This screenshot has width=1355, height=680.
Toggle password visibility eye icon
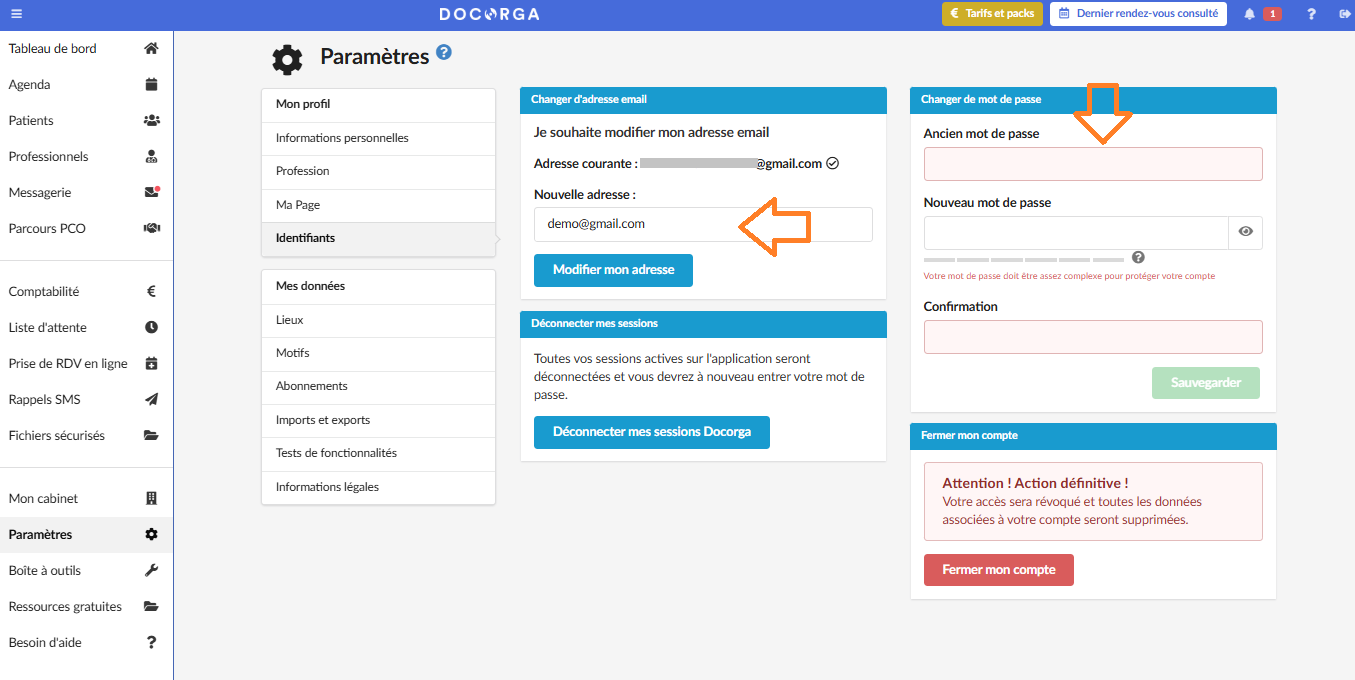tap(1245, 232)
